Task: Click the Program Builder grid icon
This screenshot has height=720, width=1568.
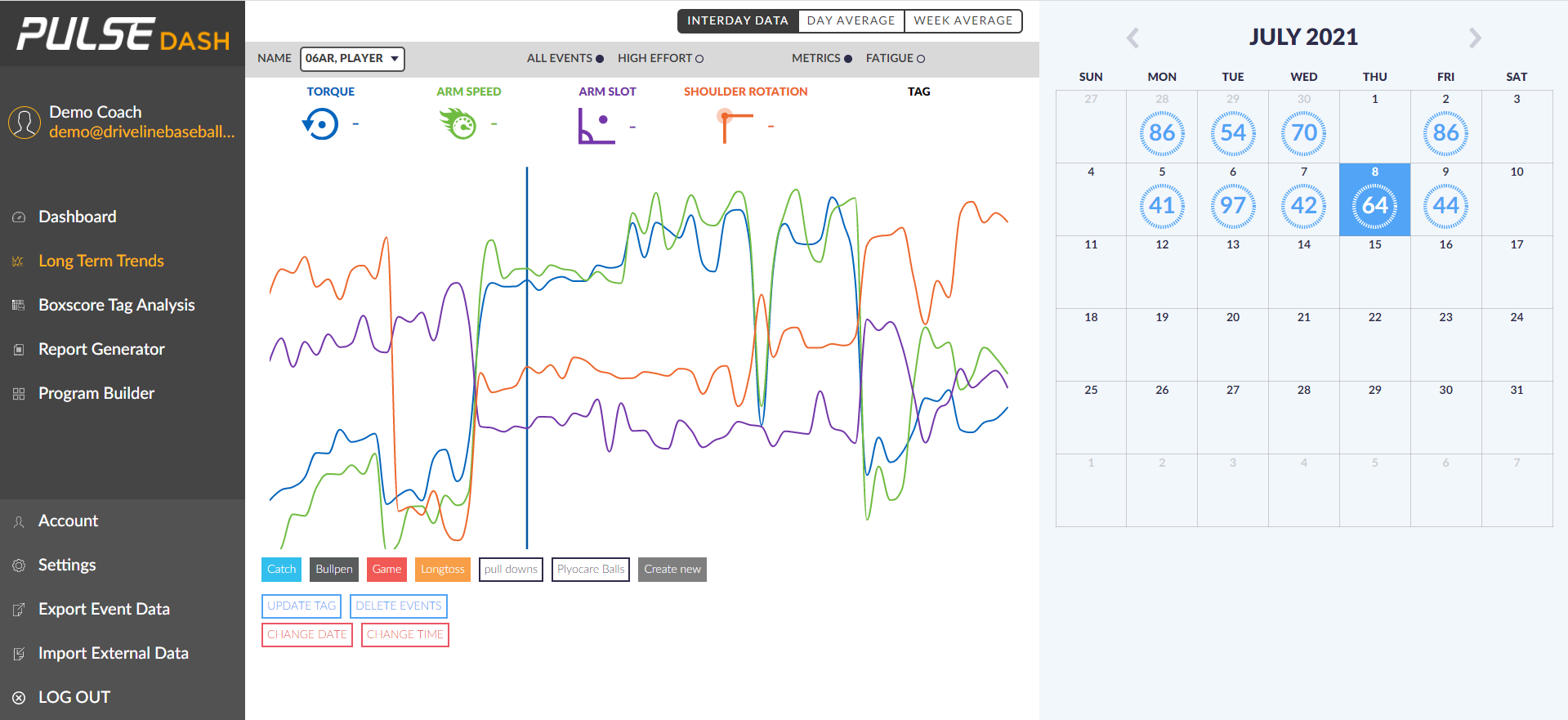Action: click(19, 394)
